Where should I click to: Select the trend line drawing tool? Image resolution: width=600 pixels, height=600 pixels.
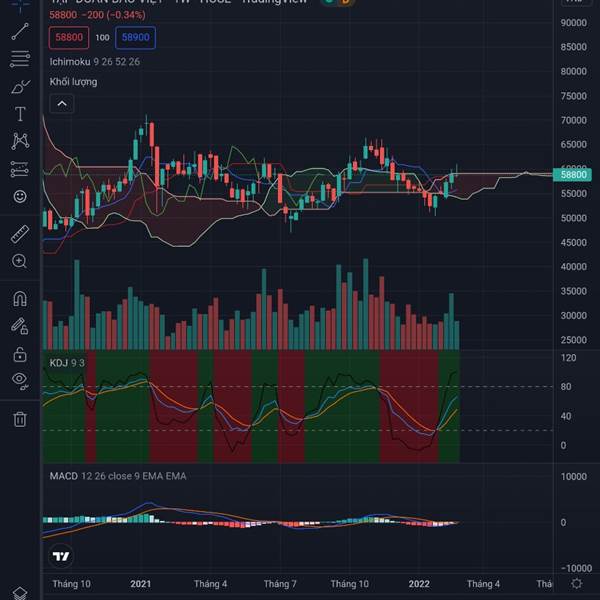tap(20, 31)
